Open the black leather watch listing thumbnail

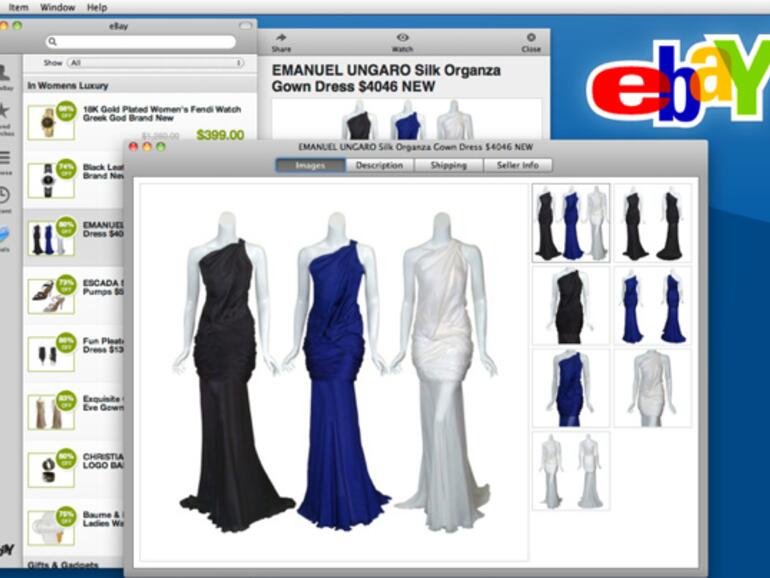(x=51, y=180)
